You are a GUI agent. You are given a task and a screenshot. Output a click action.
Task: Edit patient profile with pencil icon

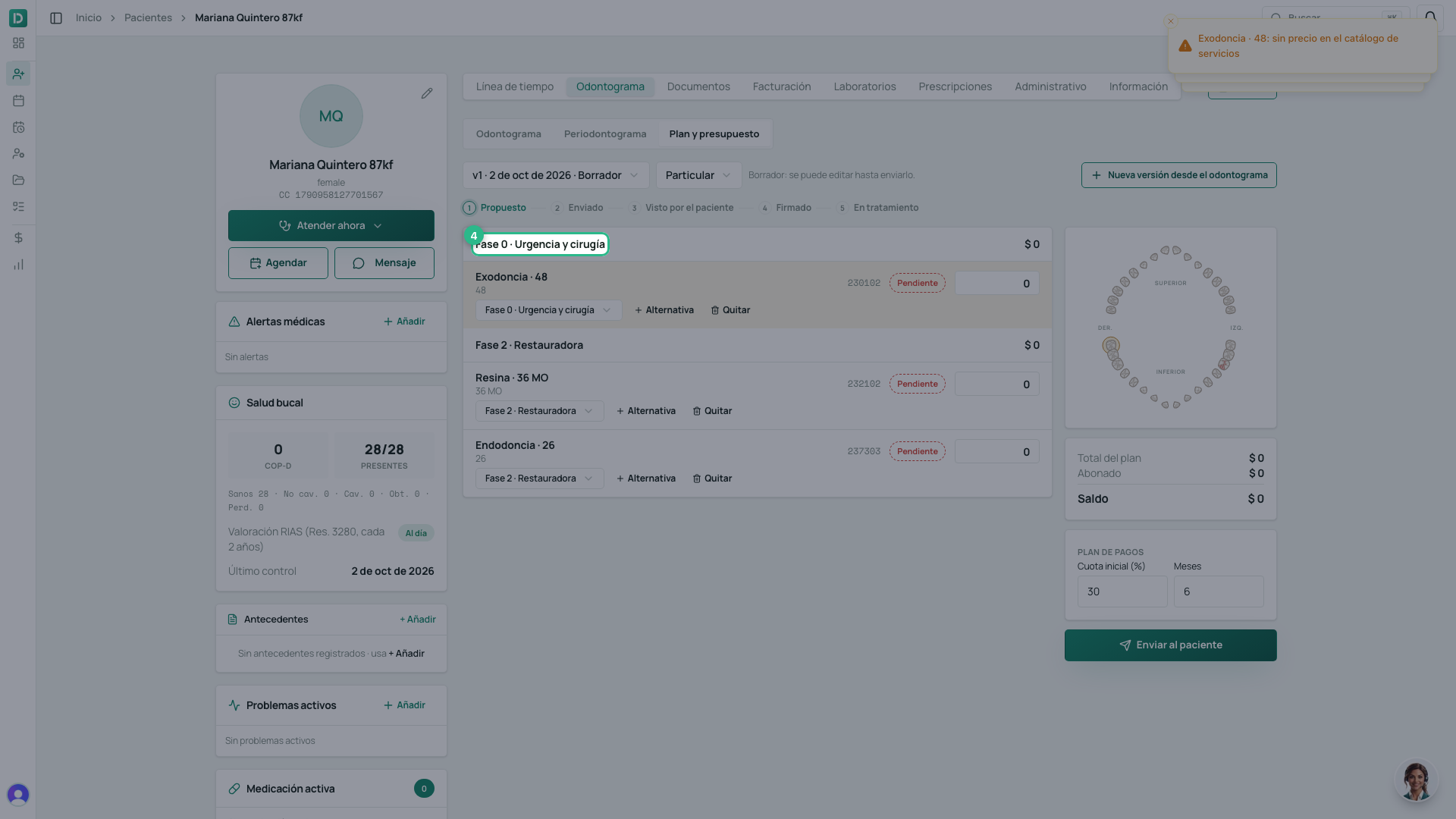tap(427, 93)
